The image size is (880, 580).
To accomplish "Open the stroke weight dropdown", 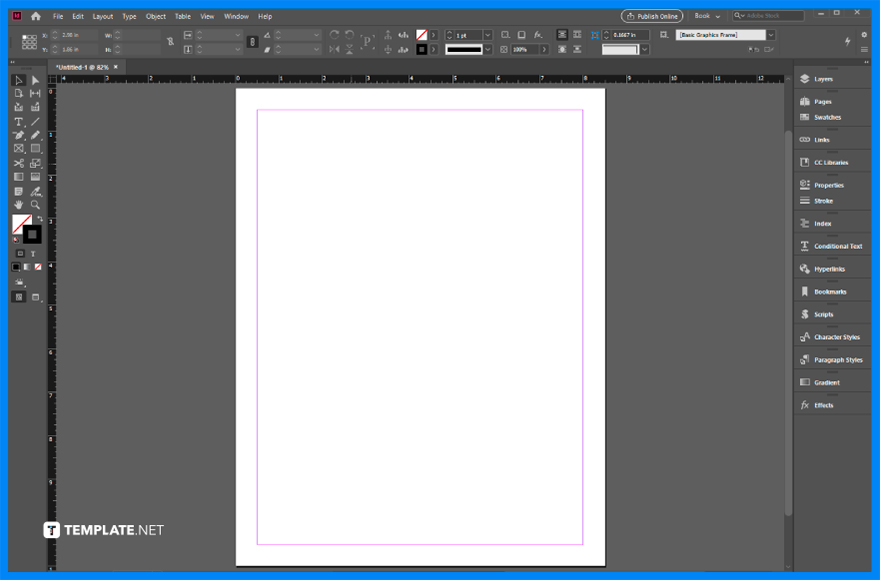I will 487,33.
